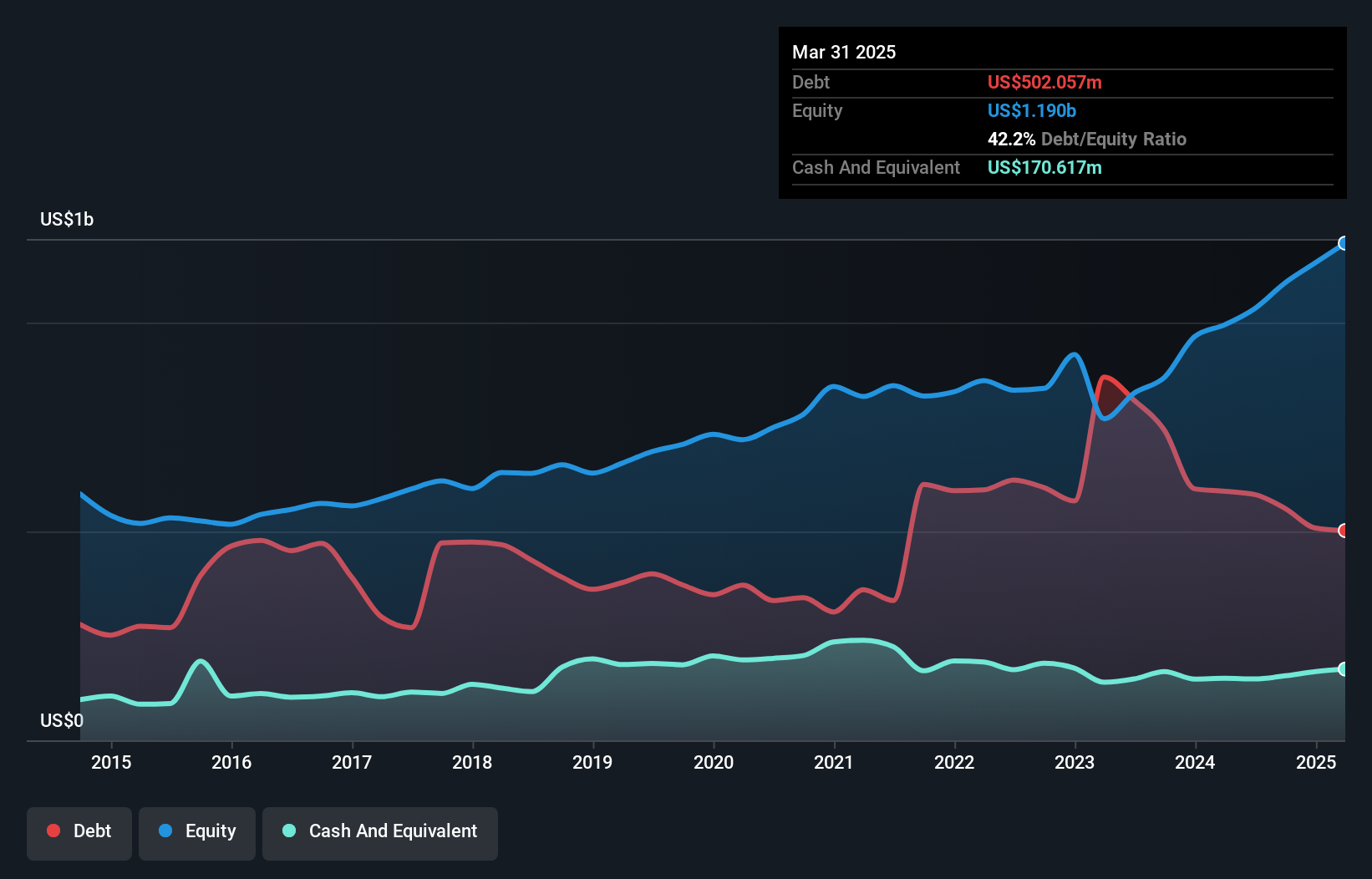Click the 2021 x-axis label

834,762
